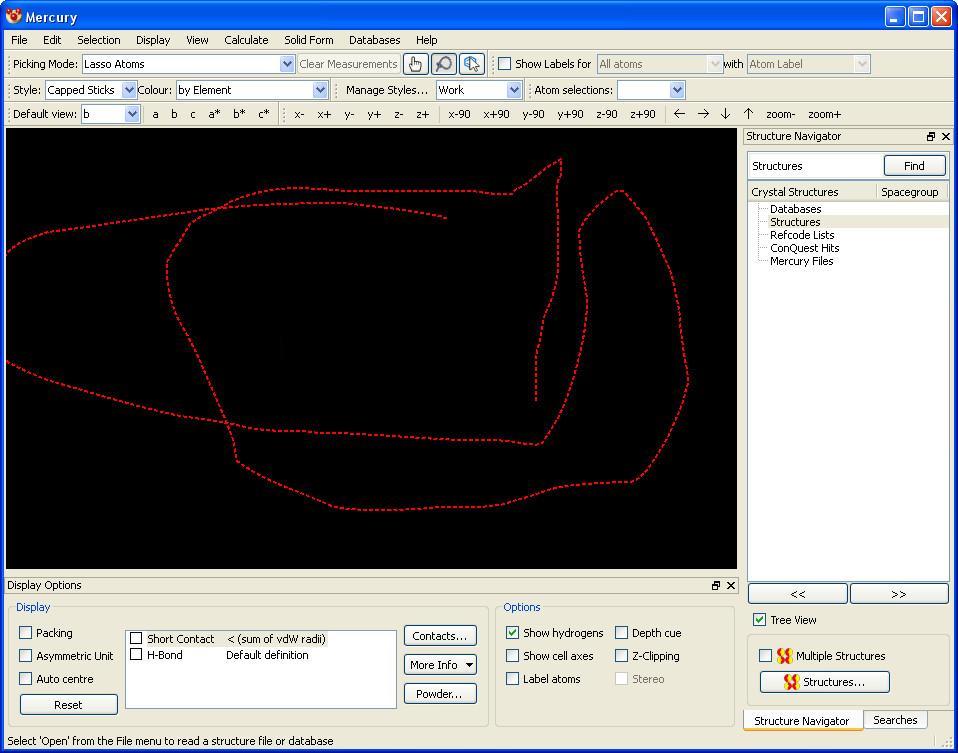Rotate with the x- button

pyautogui.click(x=299, y=114)
